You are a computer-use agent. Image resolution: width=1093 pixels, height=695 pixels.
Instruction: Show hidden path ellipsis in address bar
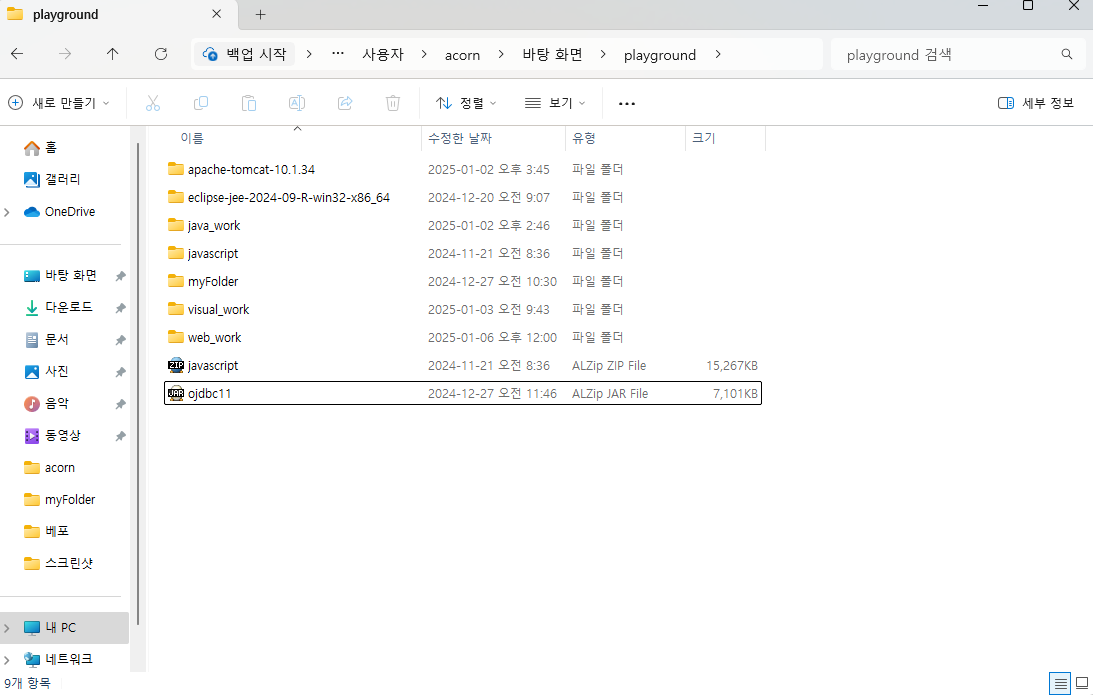(x=338, y=54)
